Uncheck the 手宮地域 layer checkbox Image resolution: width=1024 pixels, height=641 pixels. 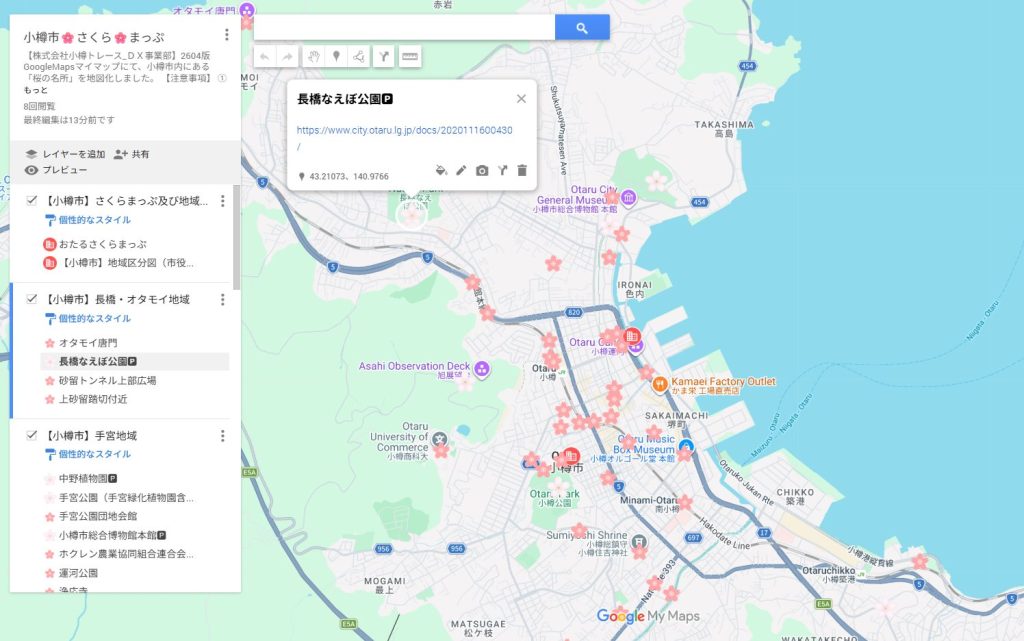pyautogui.click(x=31, y=435)
